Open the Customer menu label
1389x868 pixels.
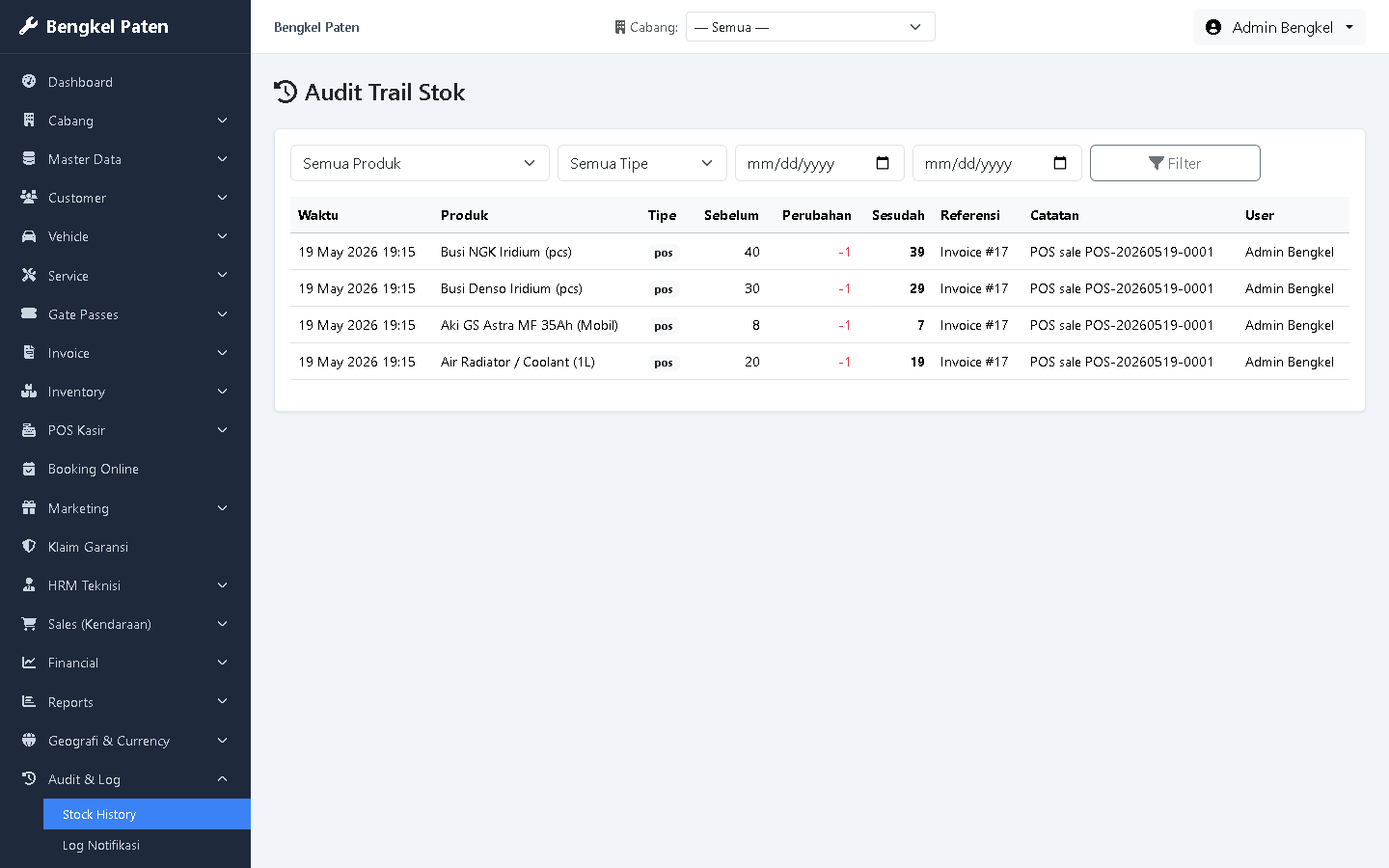(x=77, y=198)
